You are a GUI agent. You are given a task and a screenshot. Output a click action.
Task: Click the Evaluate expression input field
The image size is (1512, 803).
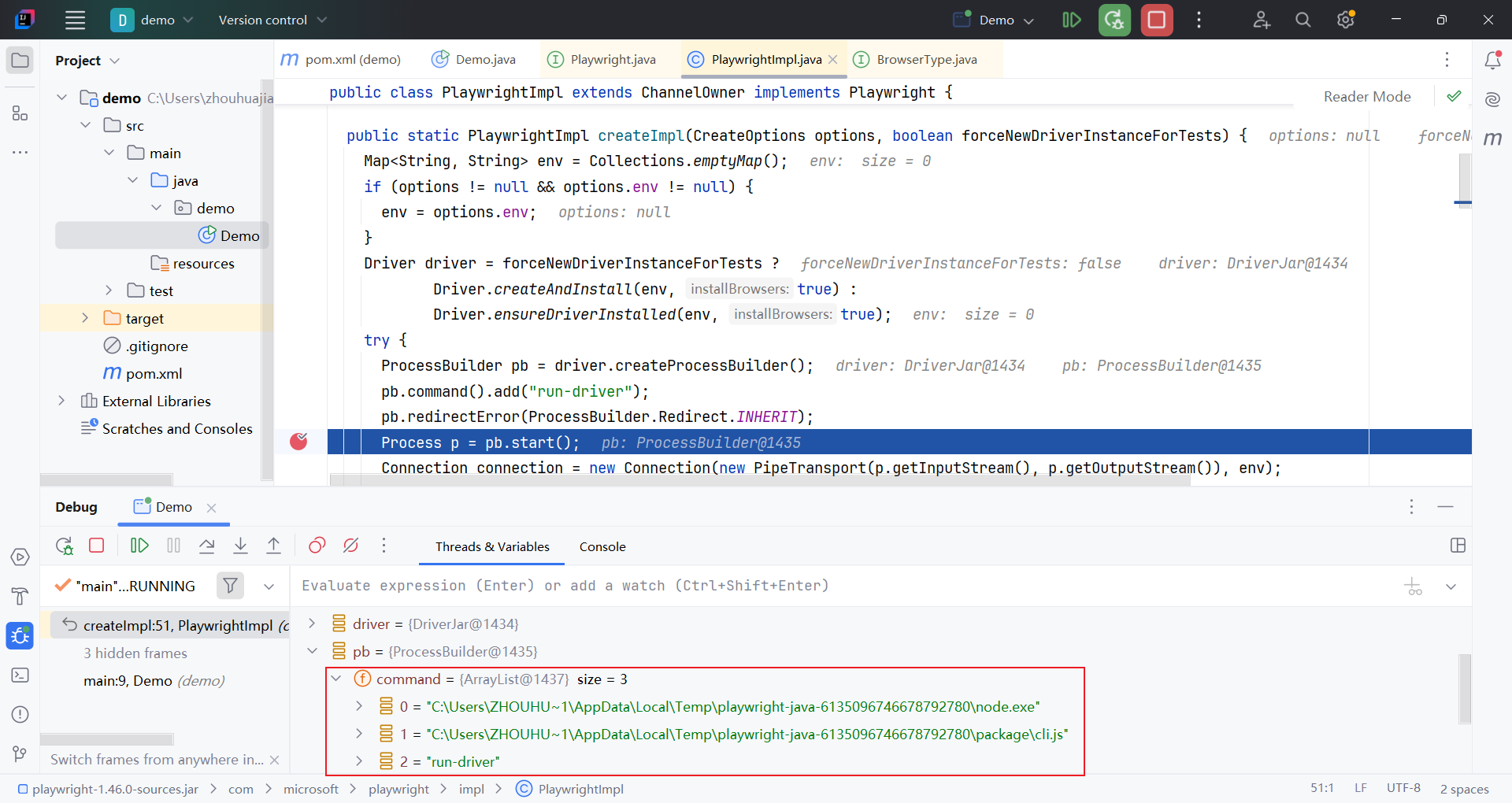(843, 586)
